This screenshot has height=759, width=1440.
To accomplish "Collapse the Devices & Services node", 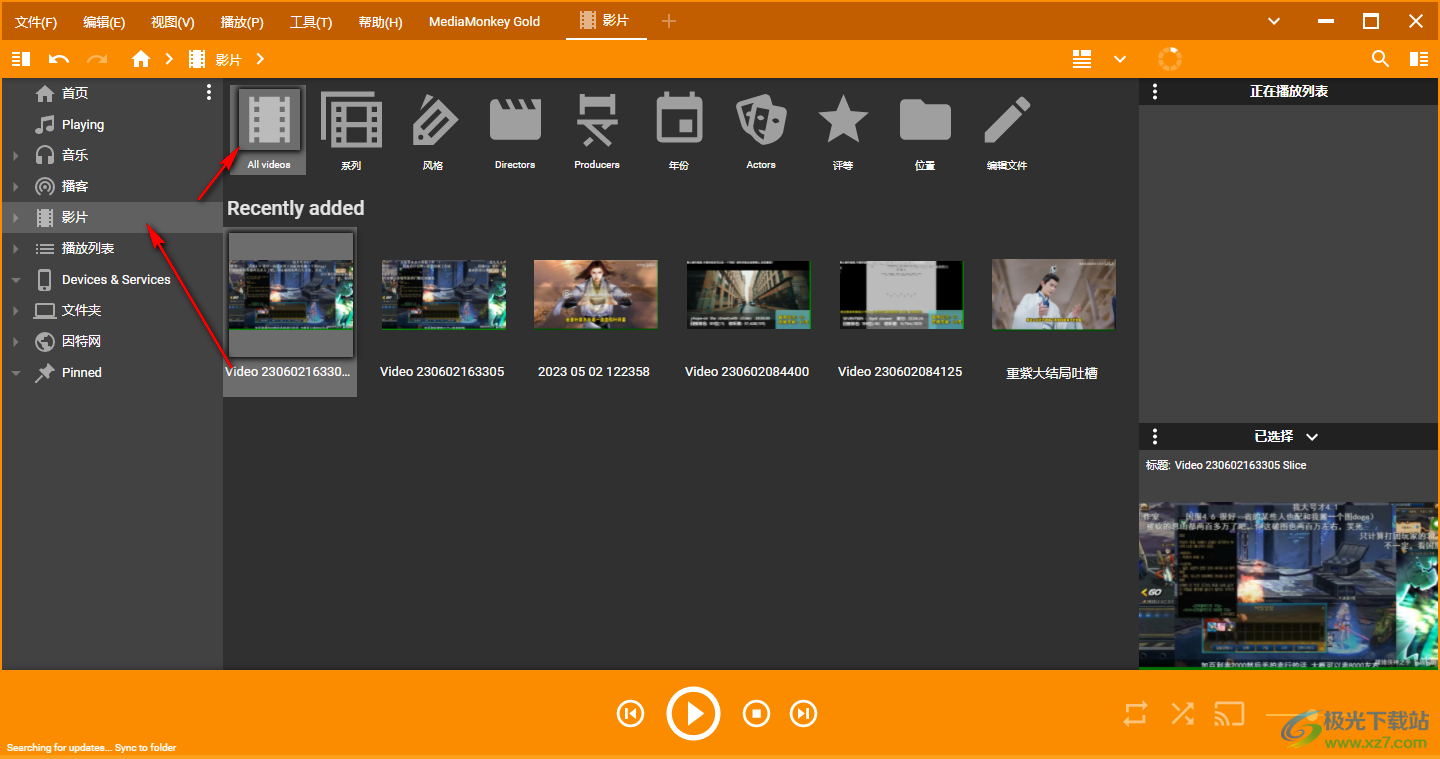I will point(16,280).
